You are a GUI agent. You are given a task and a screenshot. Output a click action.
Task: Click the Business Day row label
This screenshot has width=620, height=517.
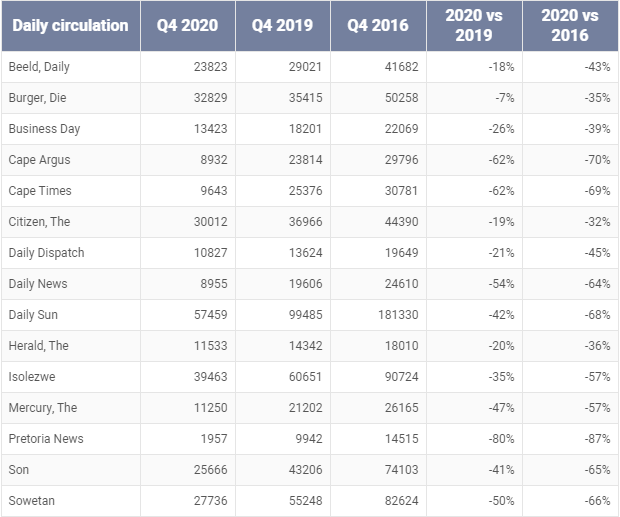point(44,129)
